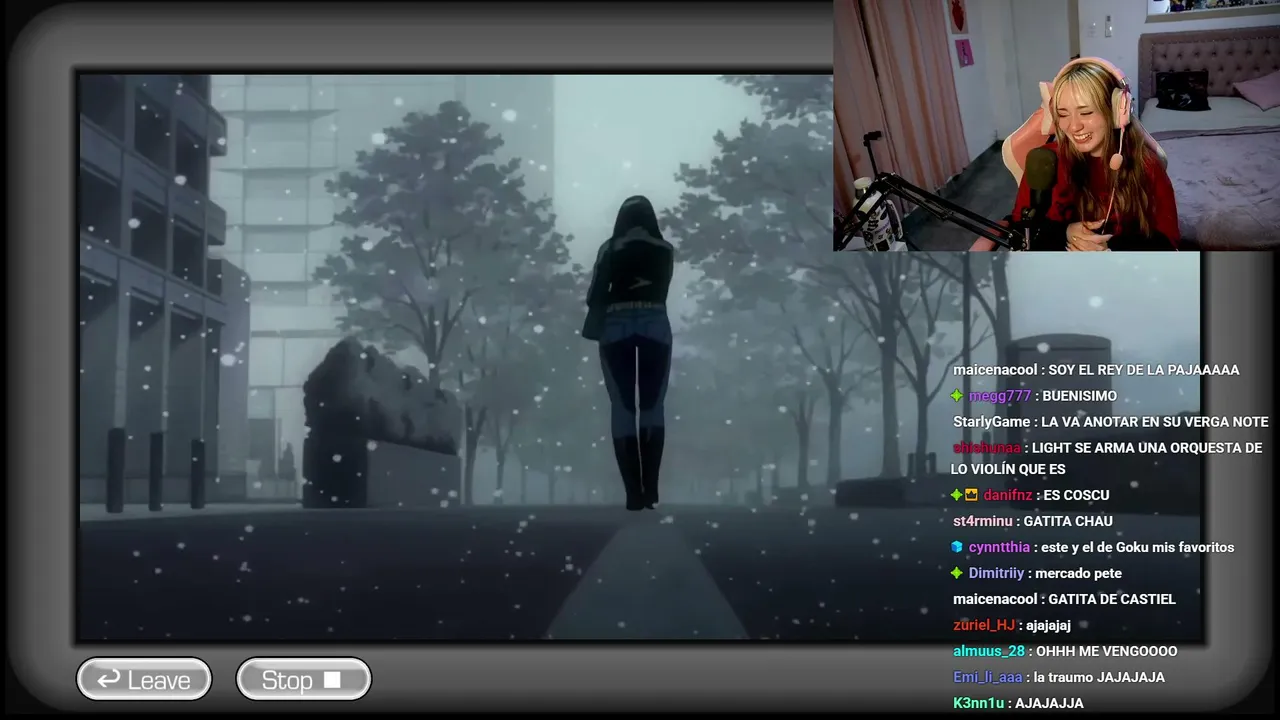The image size is (1280, 720).
Task: Open megg777's chat profile
Action: (999, 396)
